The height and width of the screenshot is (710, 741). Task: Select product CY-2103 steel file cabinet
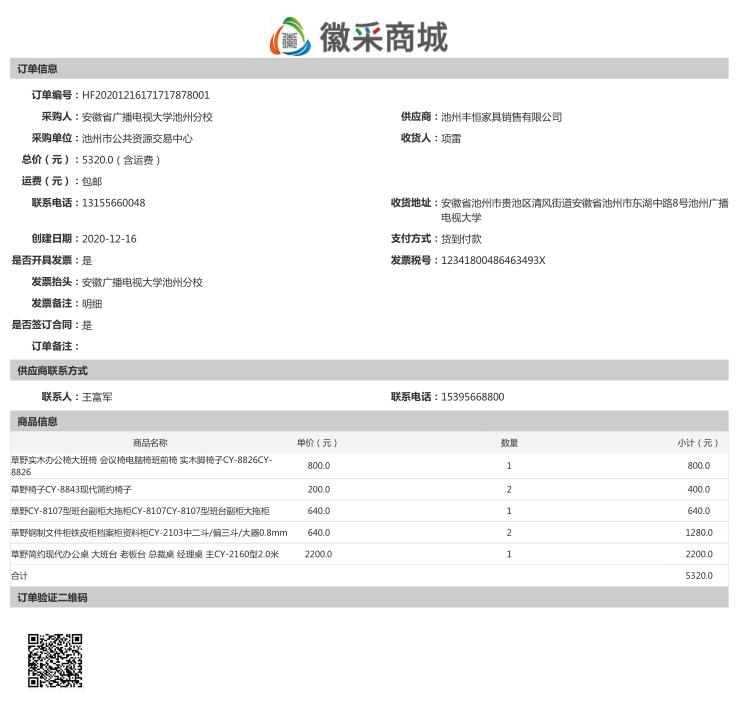click(x=149, y=532)
